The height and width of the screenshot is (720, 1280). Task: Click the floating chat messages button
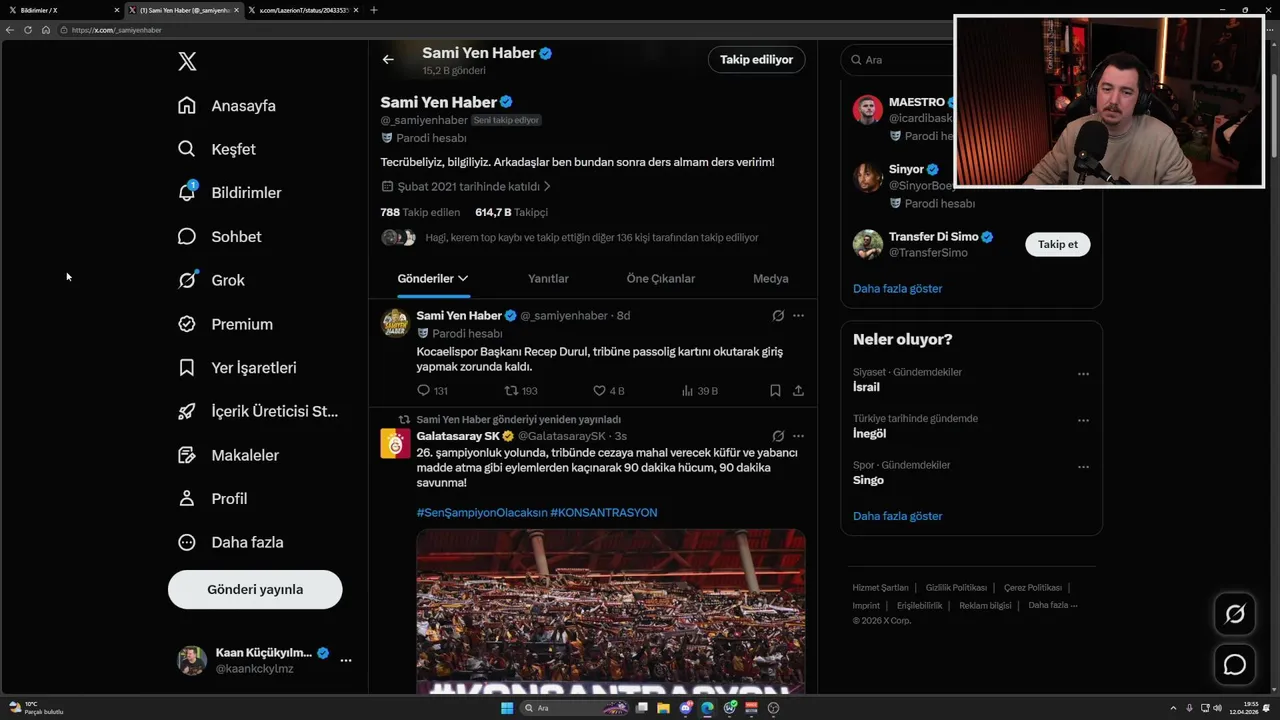coord(1235,664)
